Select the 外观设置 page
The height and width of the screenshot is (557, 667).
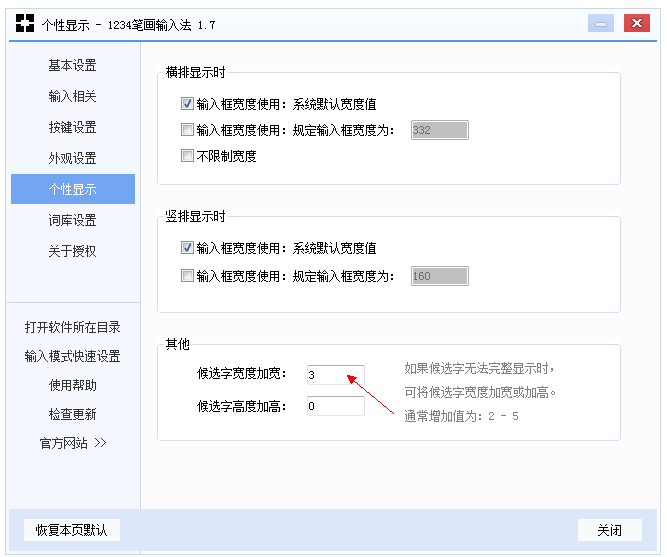tap(72, 158)
